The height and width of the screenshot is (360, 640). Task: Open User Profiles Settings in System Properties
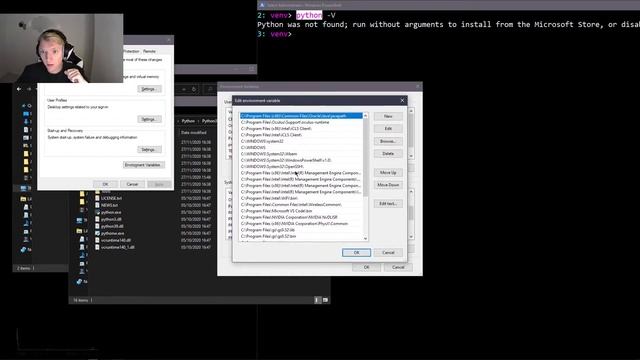(149, 119)
